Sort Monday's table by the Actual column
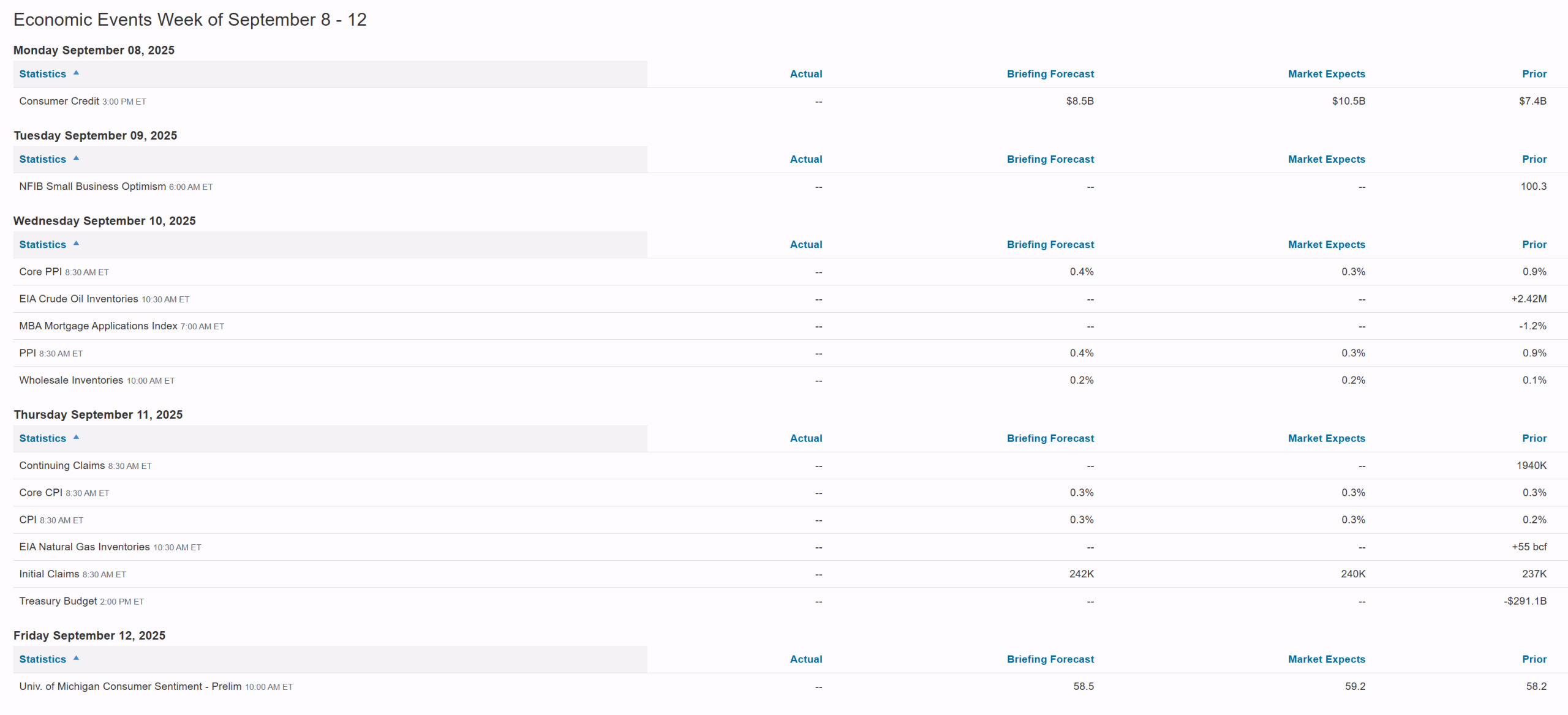 (805, 74)
